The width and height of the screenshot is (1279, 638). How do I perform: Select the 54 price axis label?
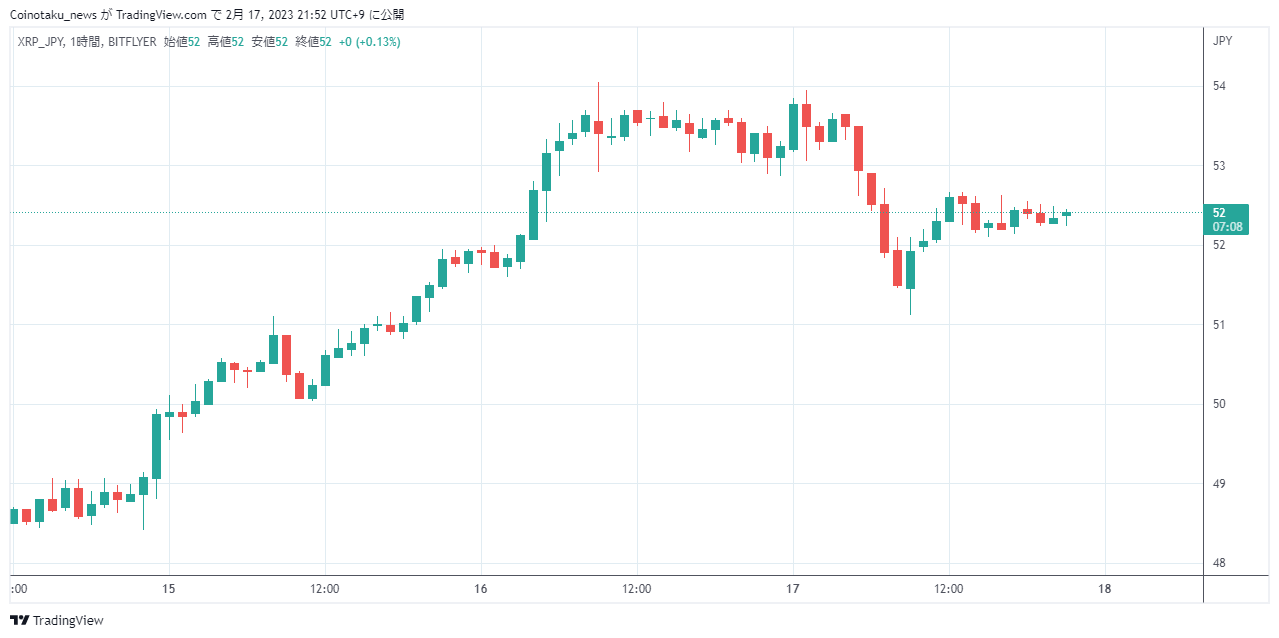1219,86
